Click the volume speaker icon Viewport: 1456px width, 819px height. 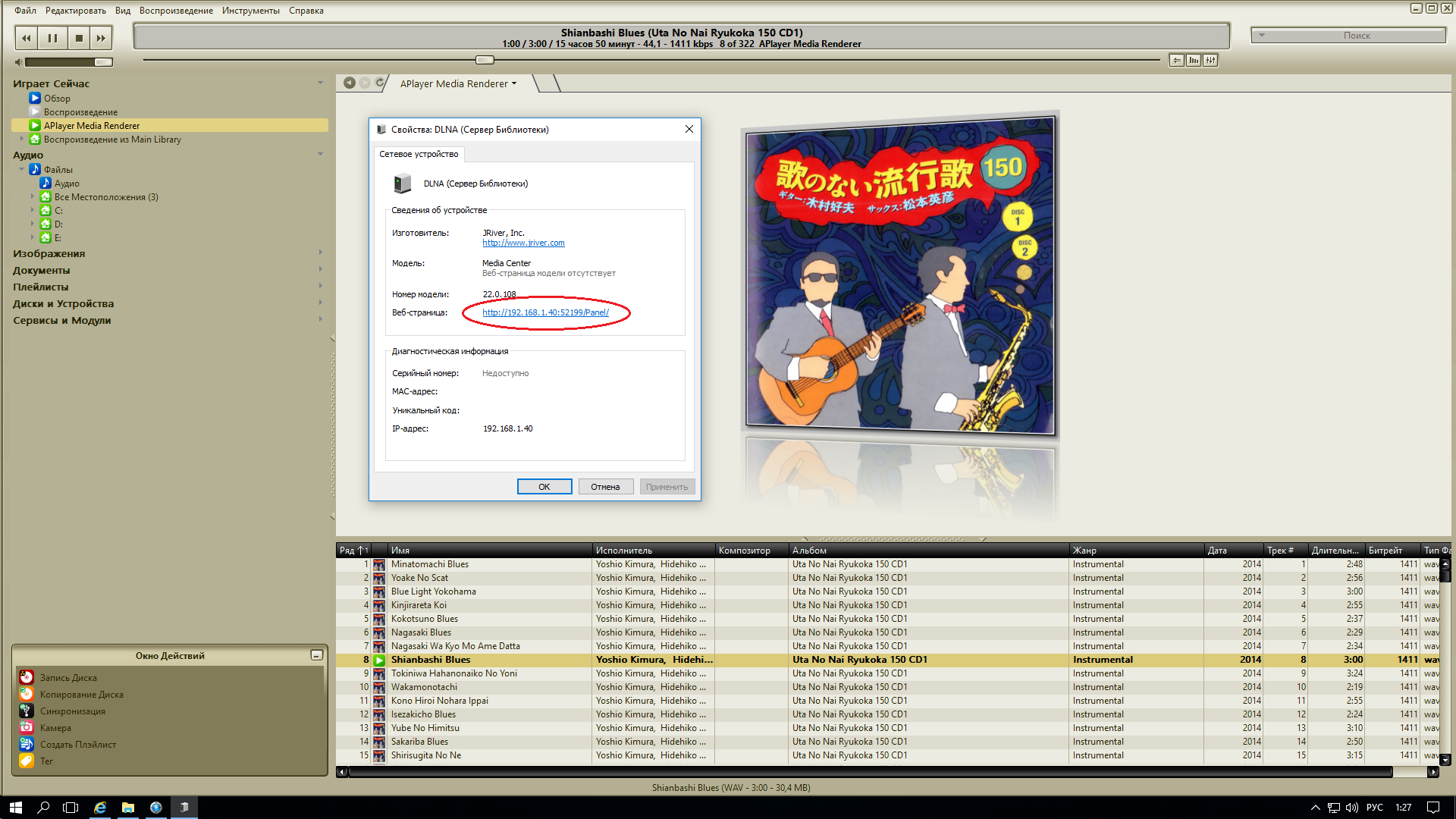click(x=19, y=62)
